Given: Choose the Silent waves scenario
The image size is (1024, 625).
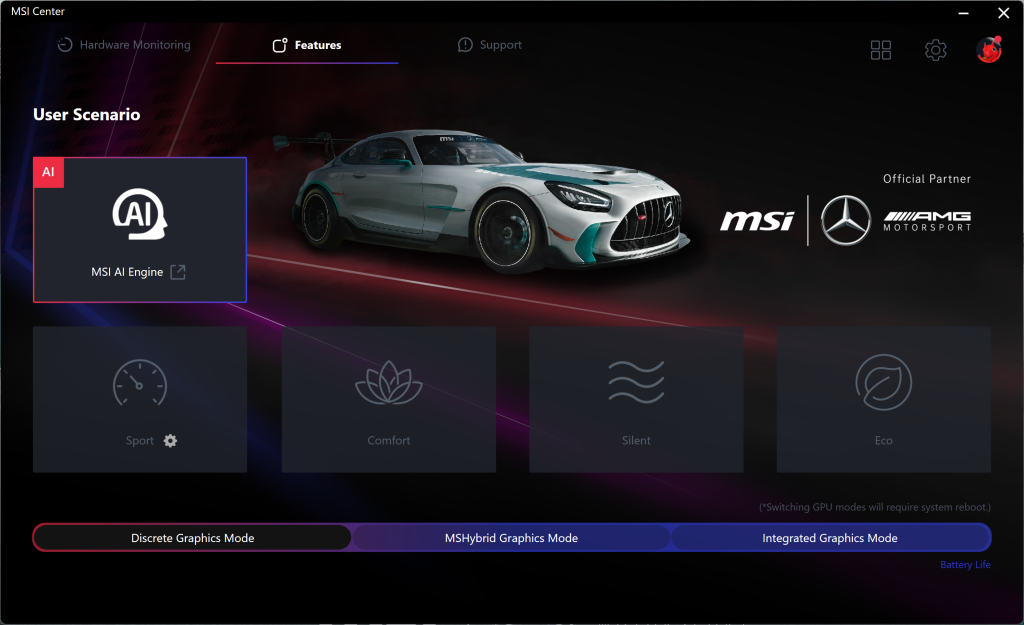Looking at the screenshot, I should pos(636,400).
